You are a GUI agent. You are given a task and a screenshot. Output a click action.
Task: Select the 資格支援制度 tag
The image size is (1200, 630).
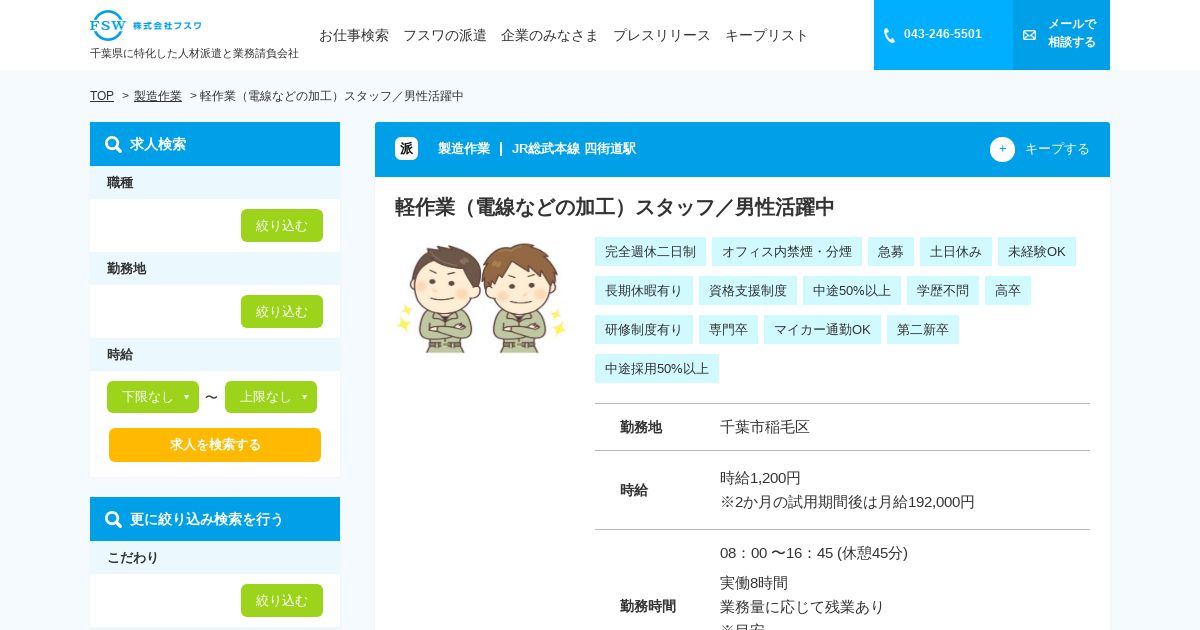pyautogui.click(x=748, y=291)
